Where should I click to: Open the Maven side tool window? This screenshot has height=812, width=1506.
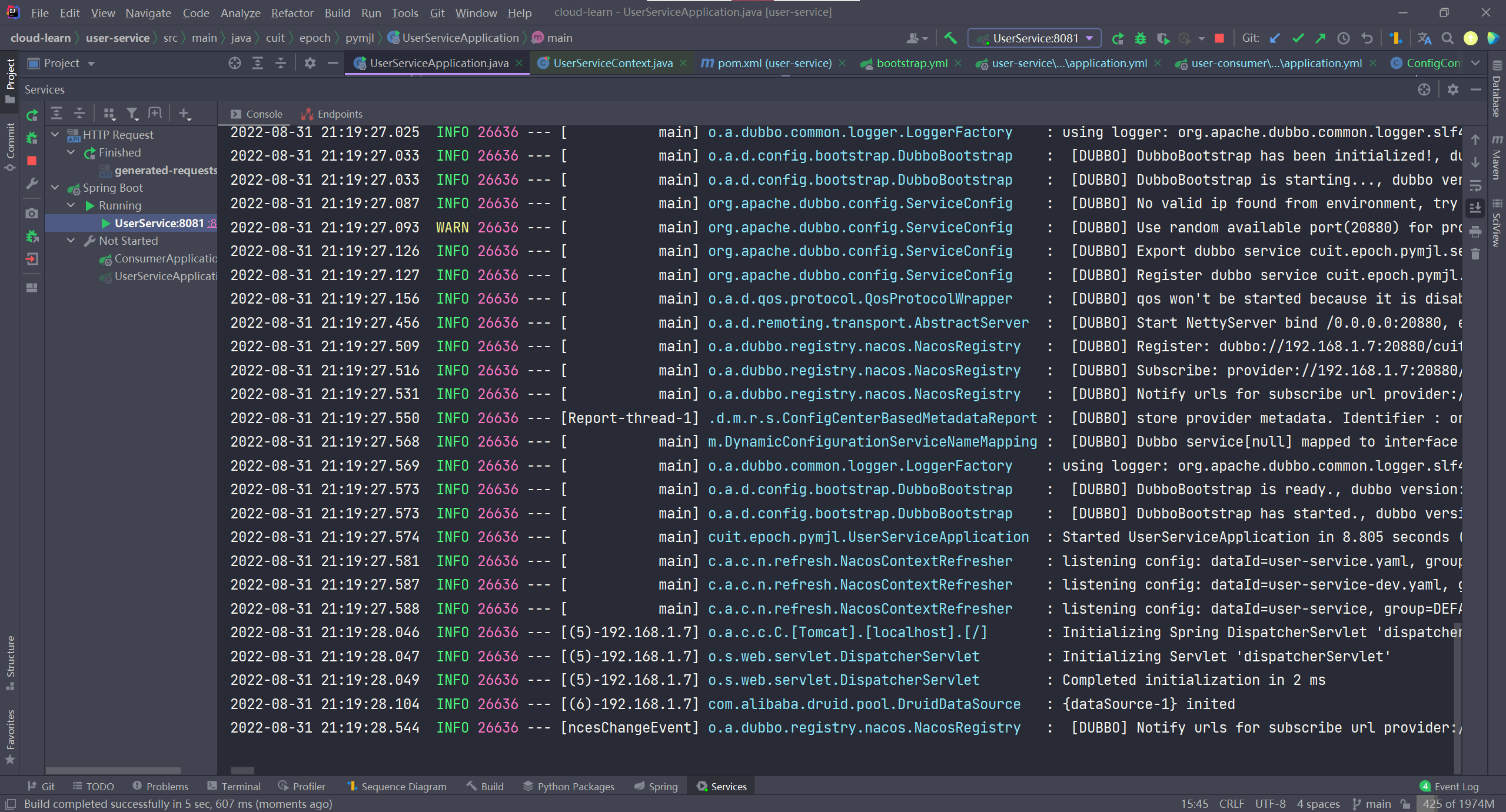coord(1497,157)
